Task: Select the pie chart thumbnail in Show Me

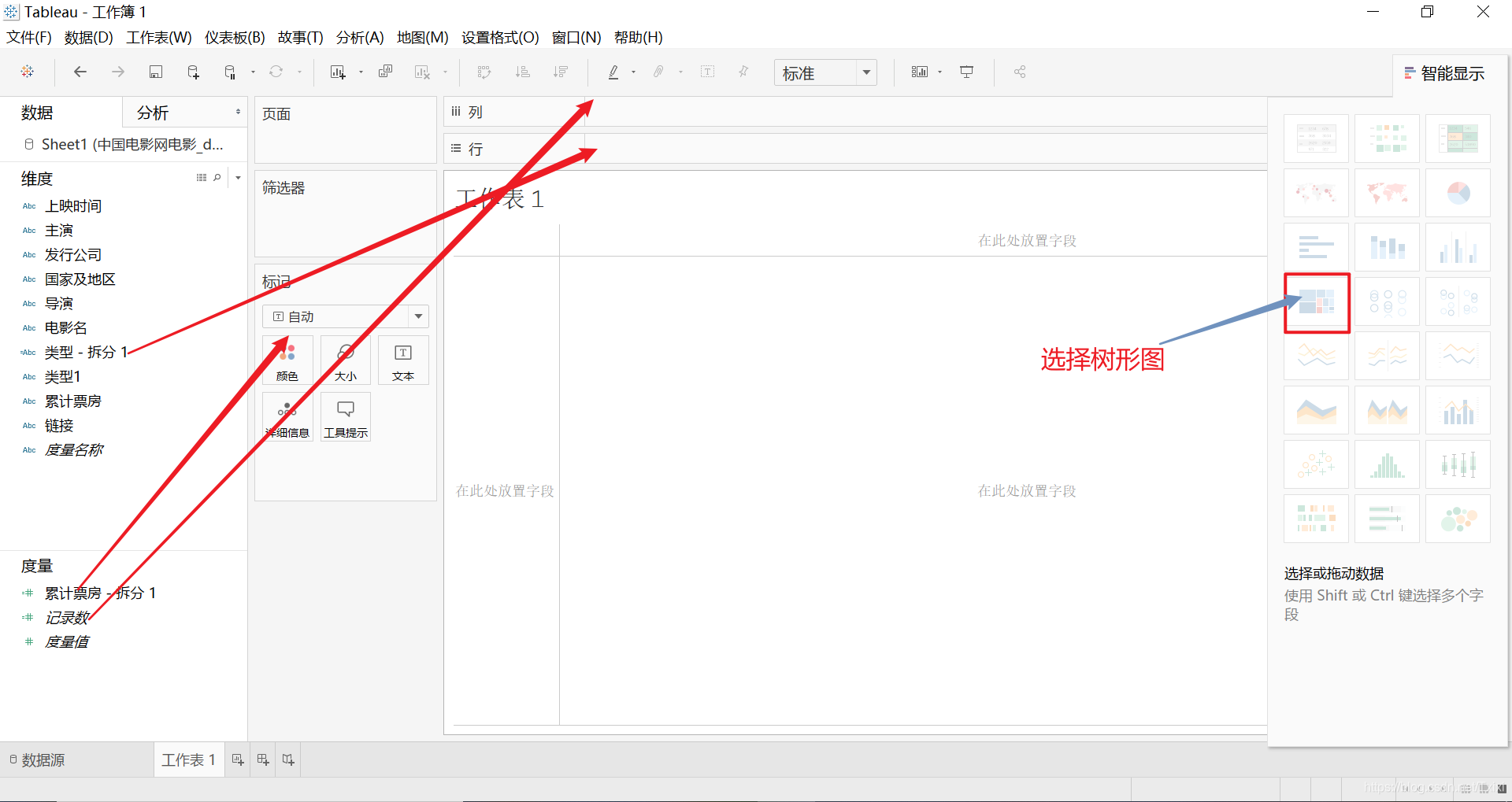Action: [x=1458, y=193]
